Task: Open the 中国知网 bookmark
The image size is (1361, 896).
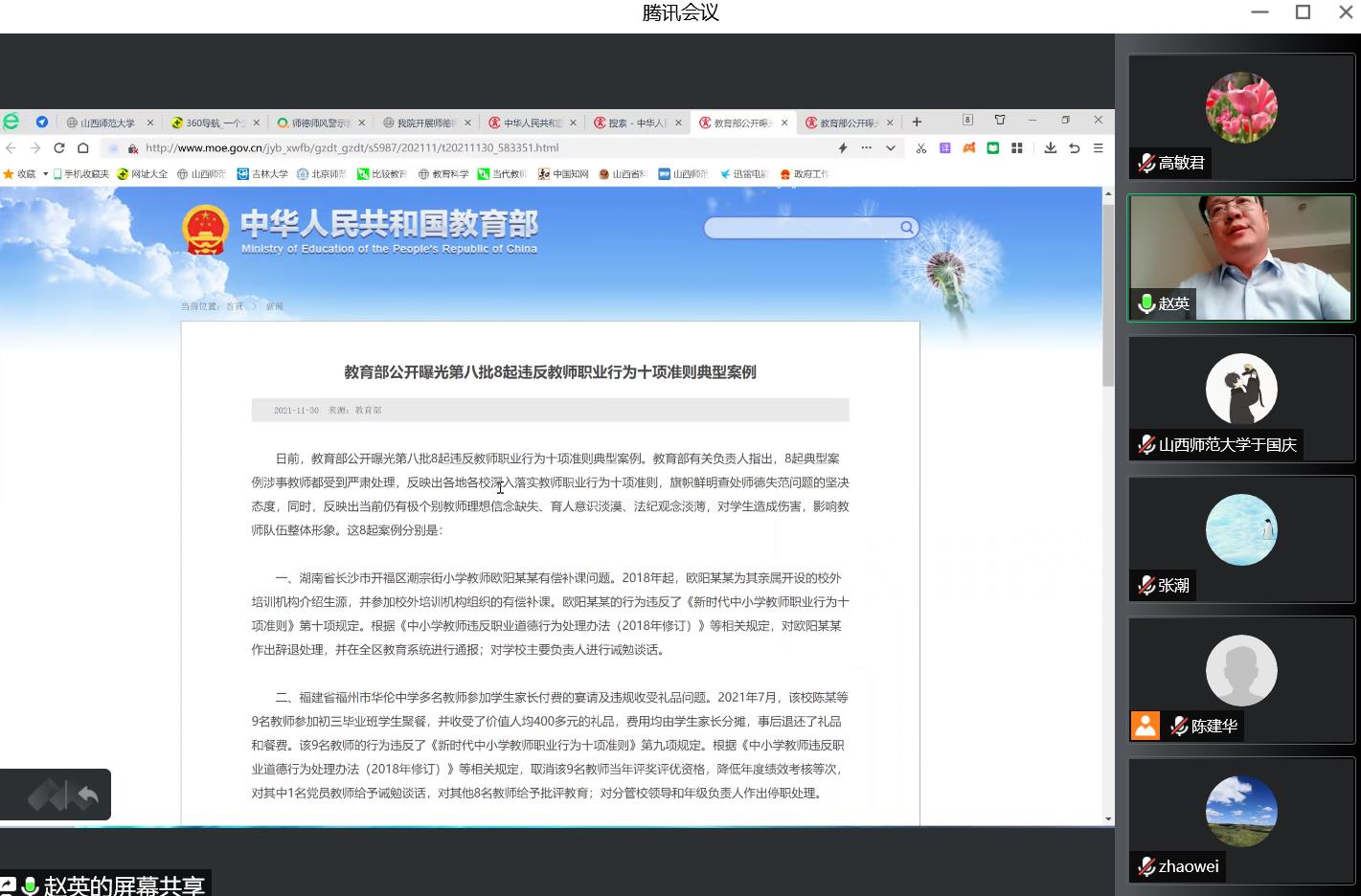Action: 564,174
